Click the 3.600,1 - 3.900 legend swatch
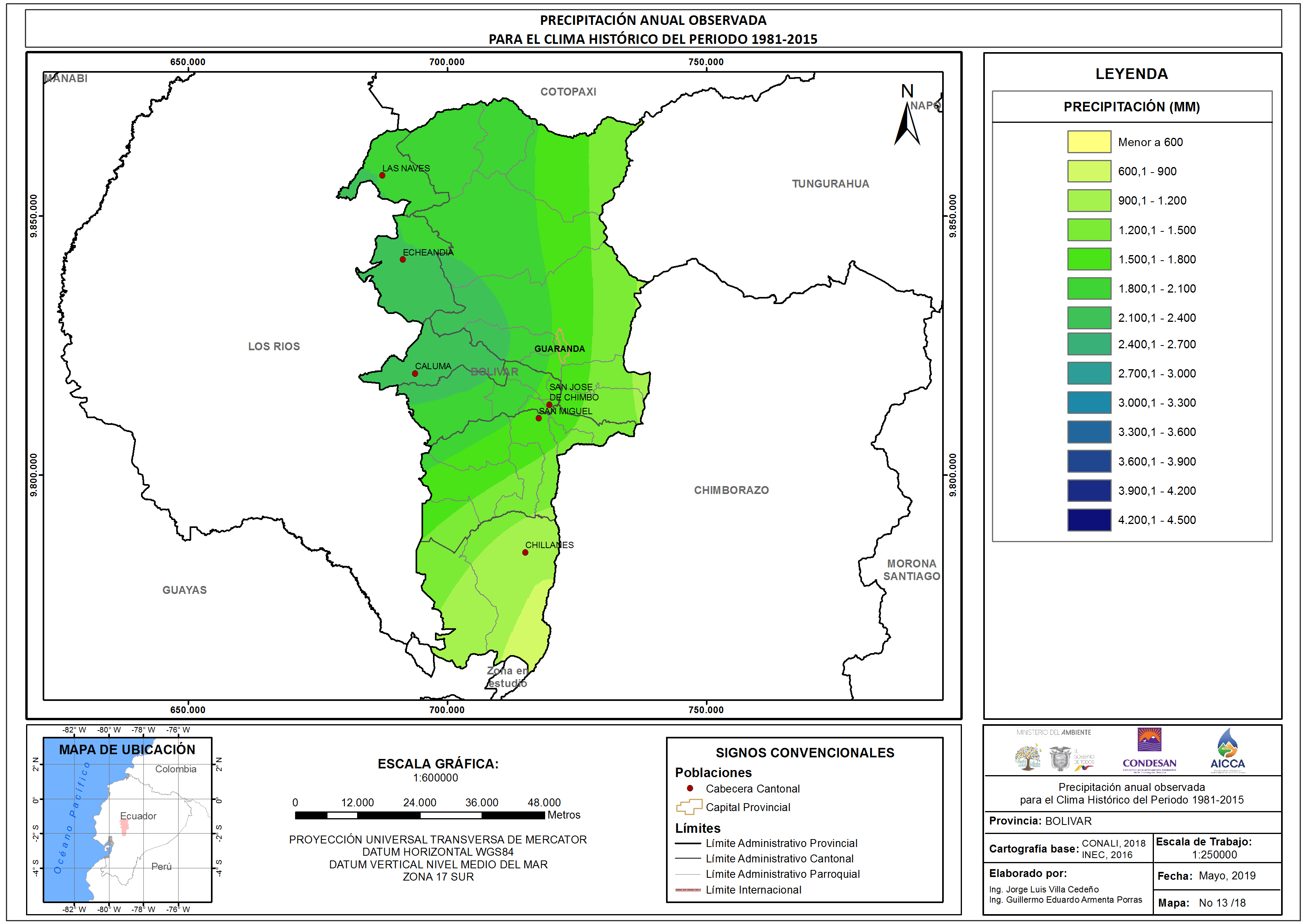Screen dimensions: 1306x924 click(x=1089, y=462)
